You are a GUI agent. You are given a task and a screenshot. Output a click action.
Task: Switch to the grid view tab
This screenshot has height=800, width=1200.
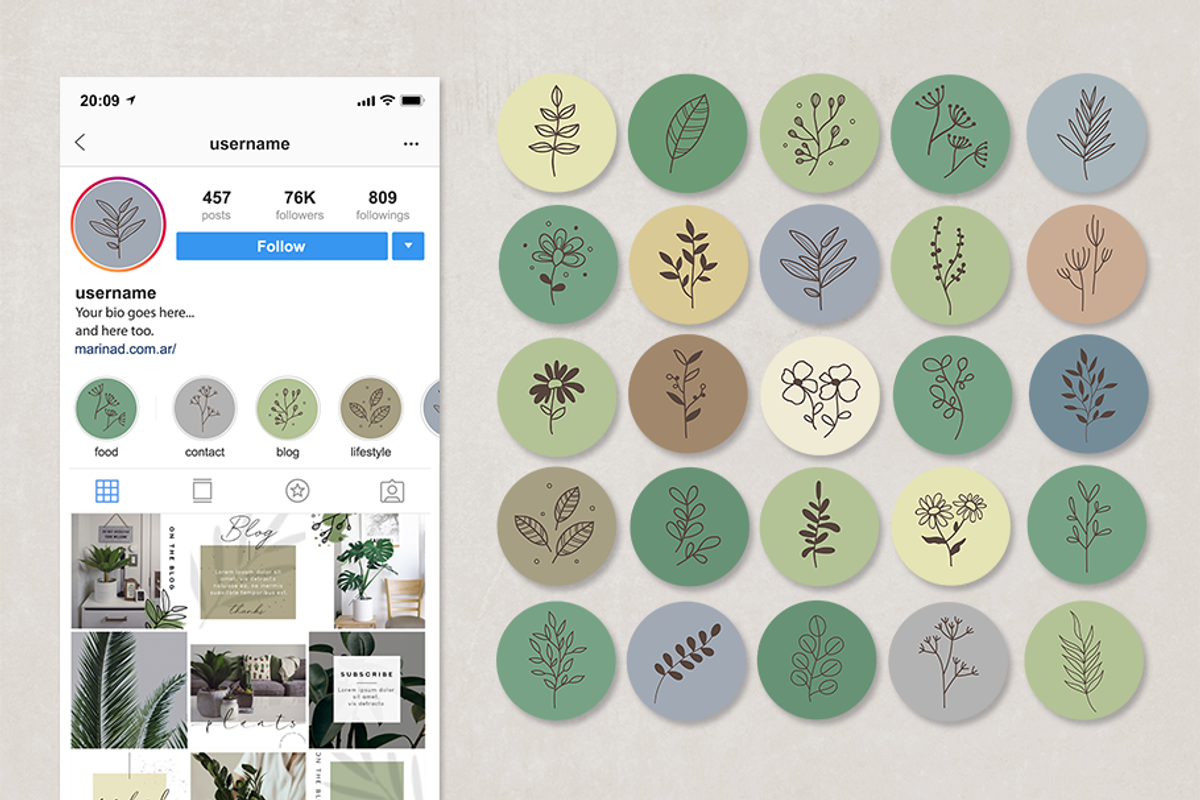click(107, 491)
